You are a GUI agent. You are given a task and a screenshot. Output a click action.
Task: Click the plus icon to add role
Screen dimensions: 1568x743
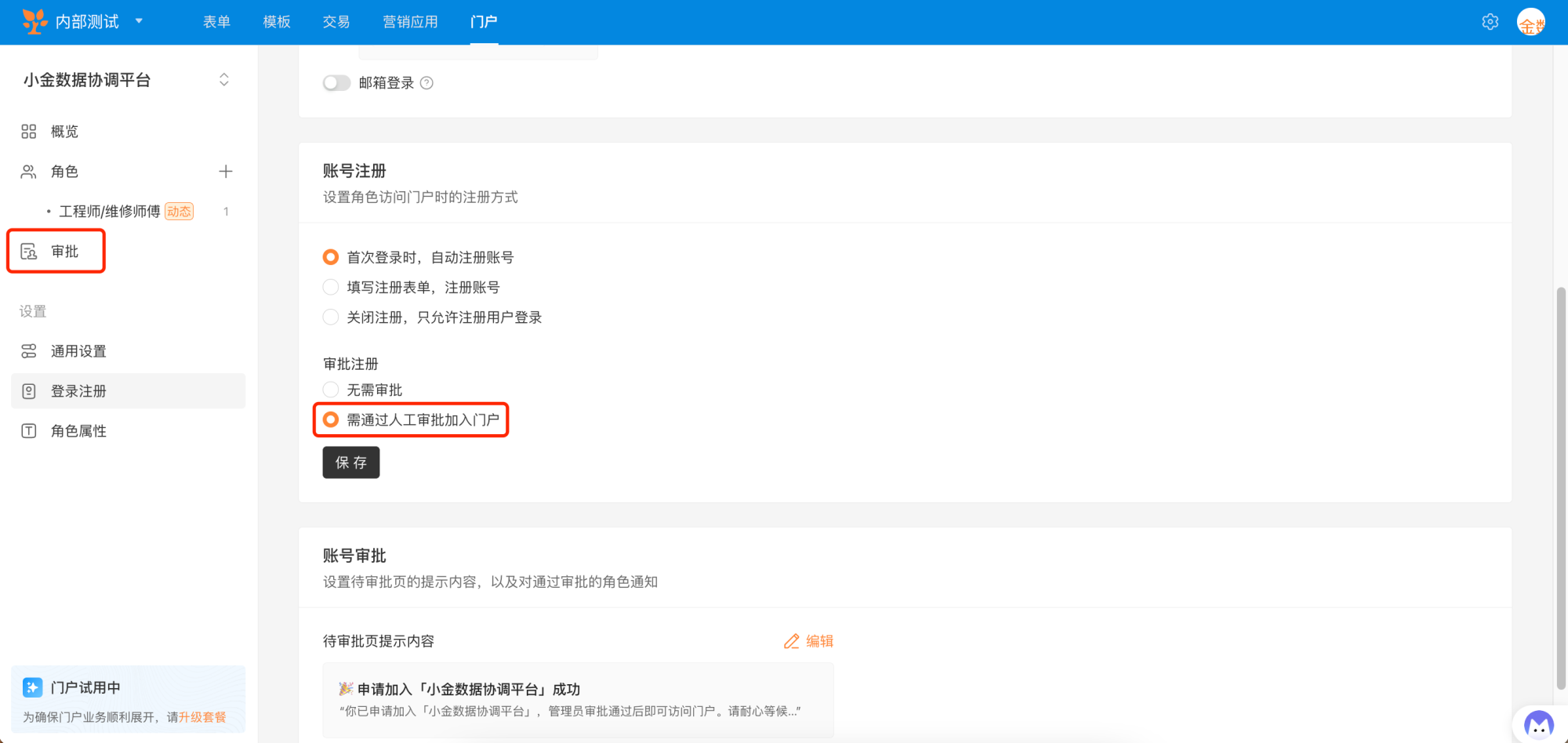pos(226,172)
